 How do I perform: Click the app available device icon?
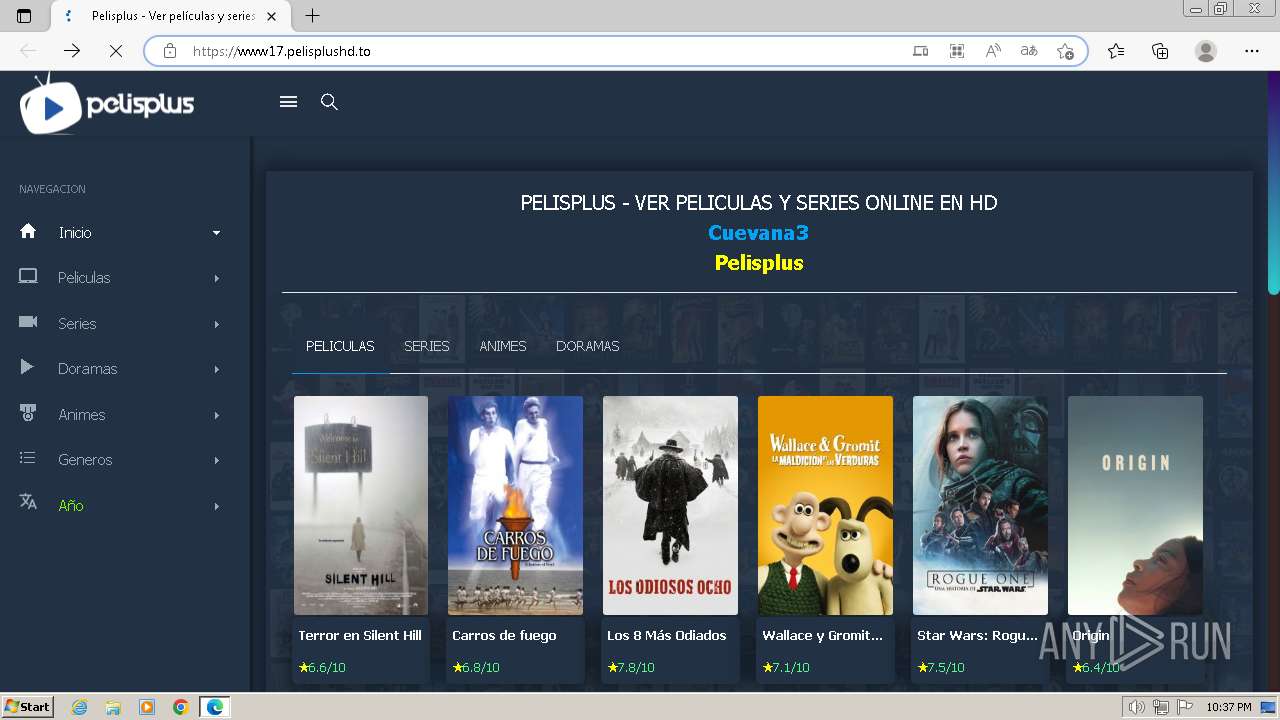(921, 51)
